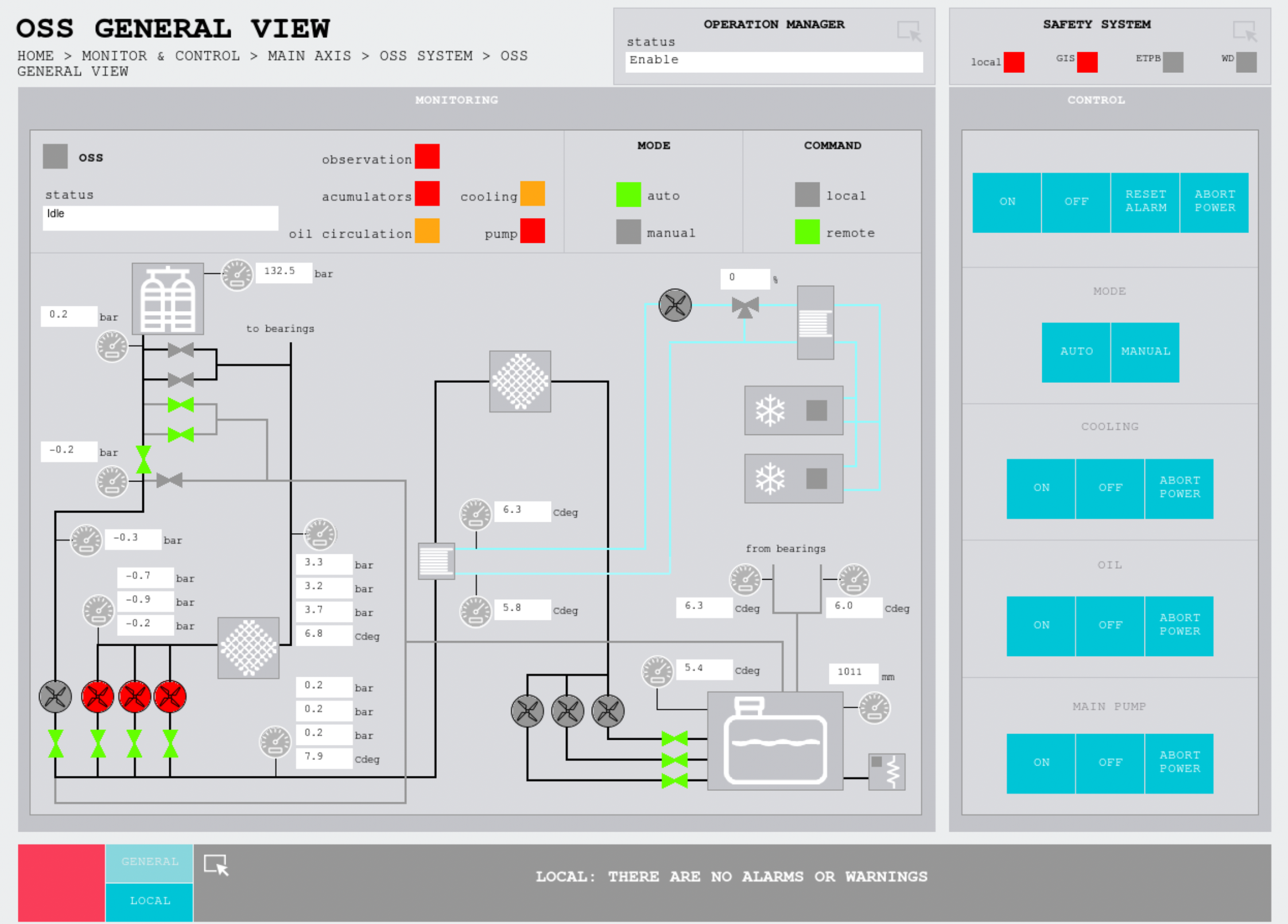Click the upper snowflake chiller unit
The image size is (1288, 924).
tap(793, 410)
